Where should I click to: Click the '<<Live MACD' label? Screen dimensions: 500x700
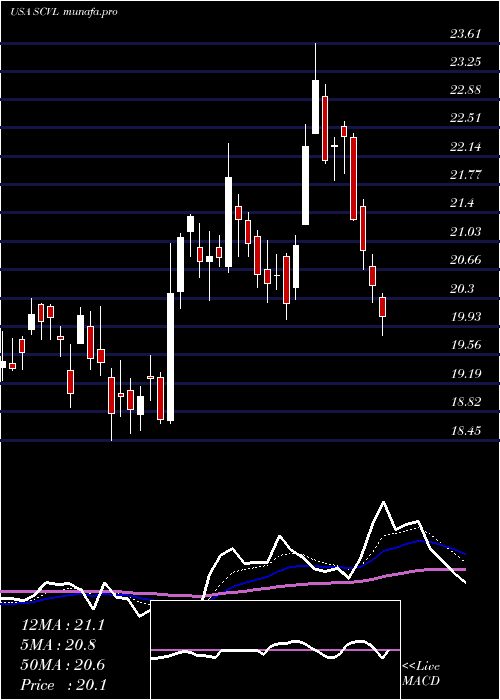421,674
